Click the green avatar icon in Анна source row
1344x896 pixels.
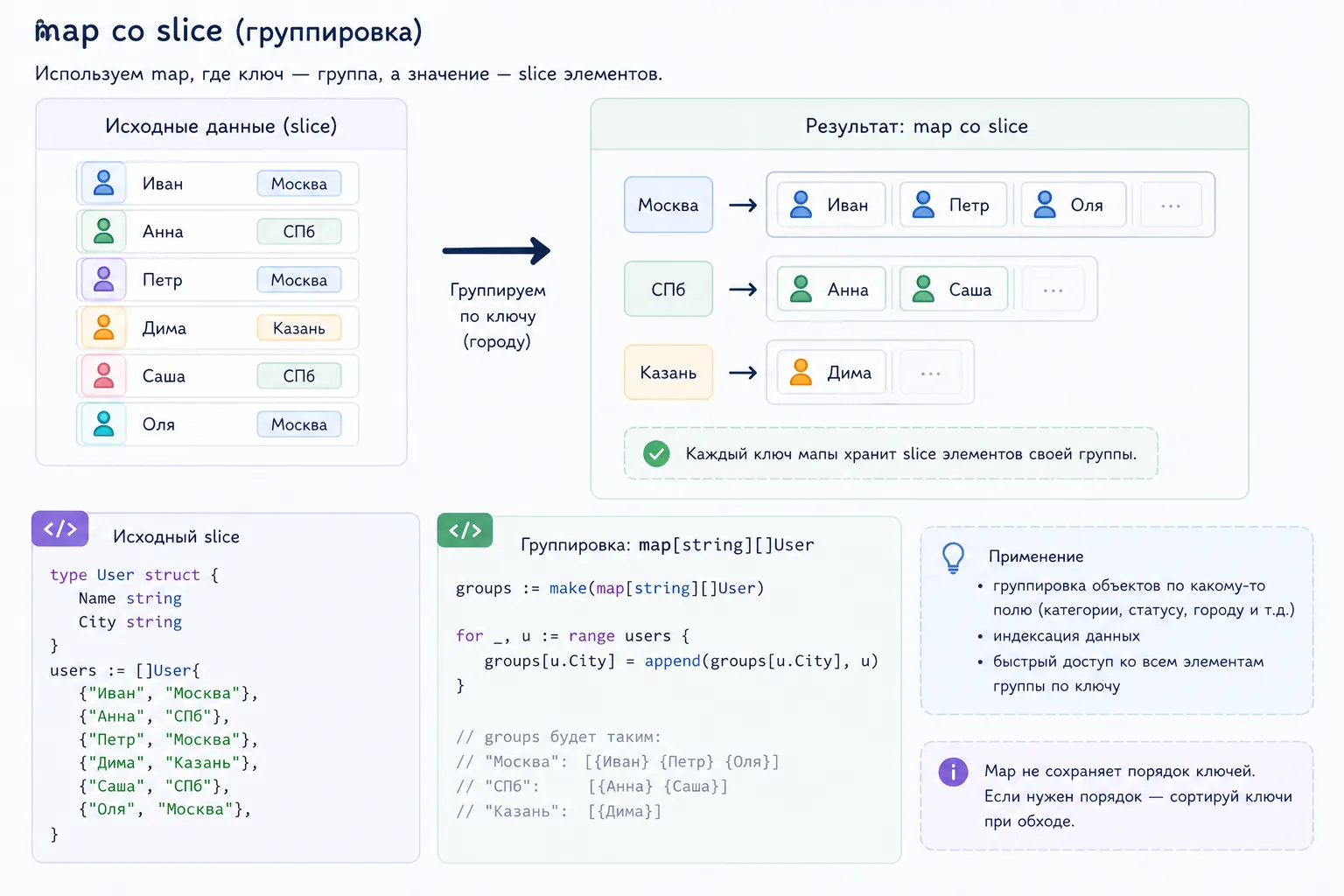pyautogui.click(x=103, y=231)
